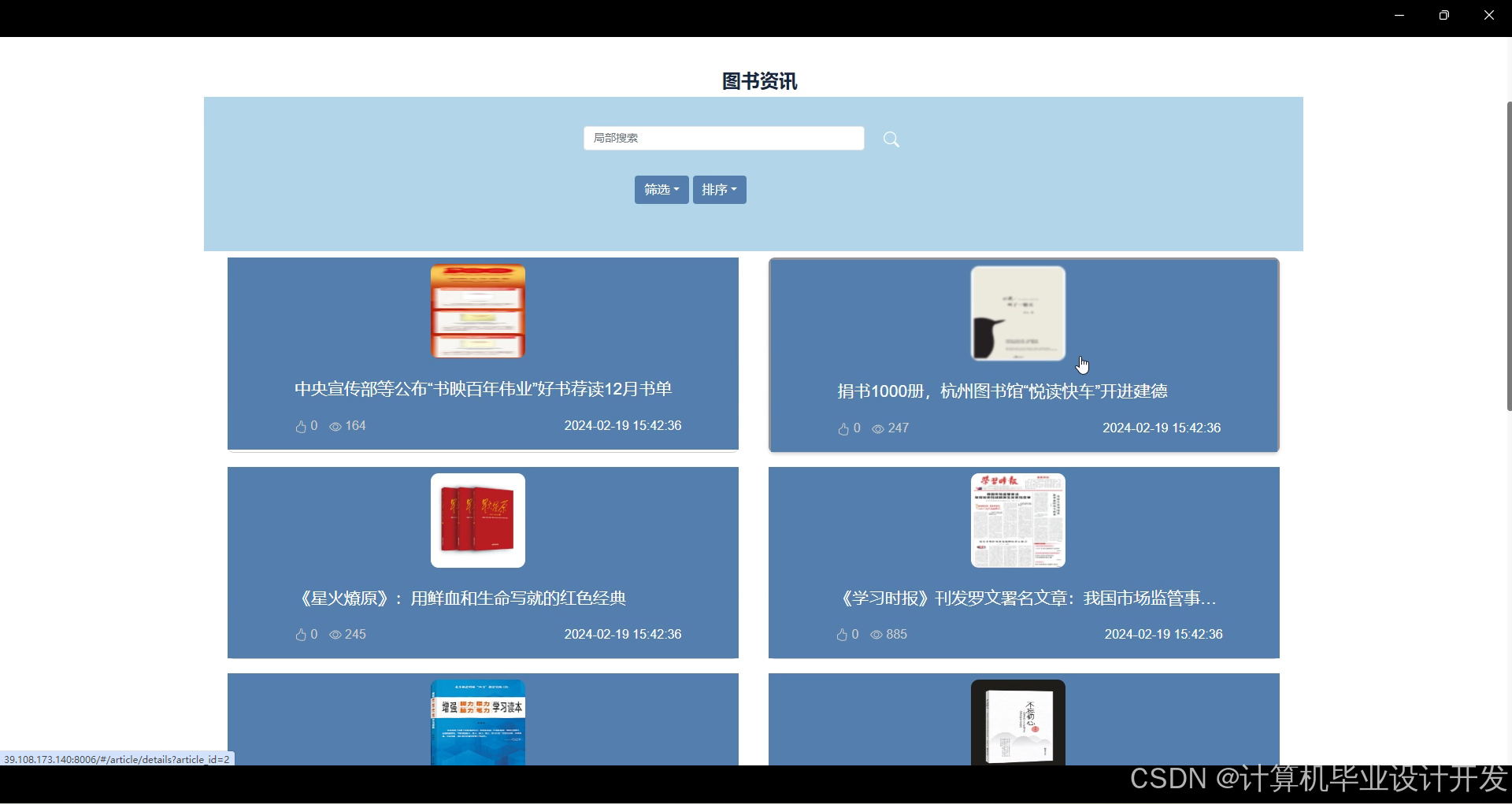
Task: Open the 筛选 dropdown
Action: [x=661, y=190]
